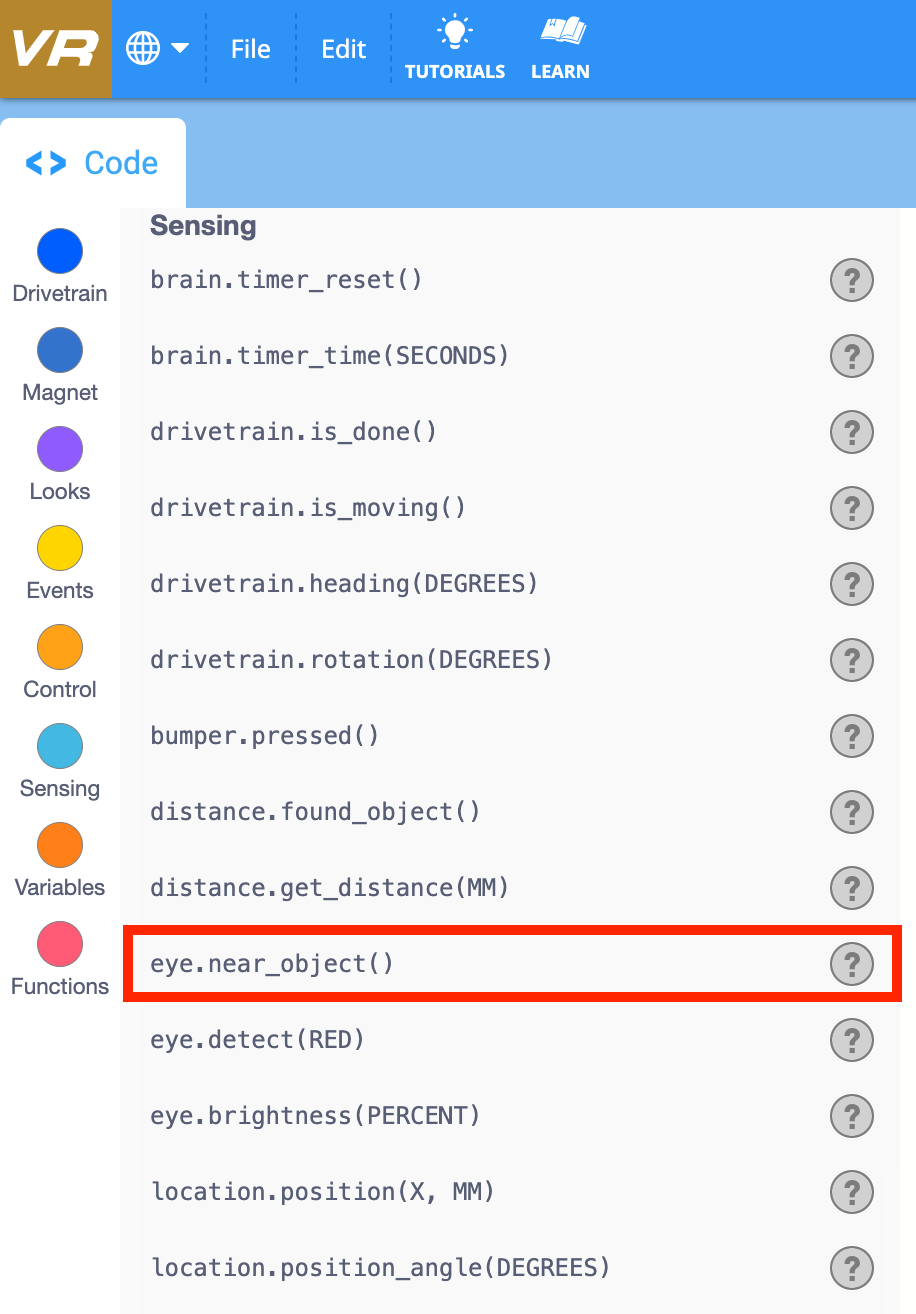Switch to the Code tab
Image resolution: width=916 pixels, height=1314 pixels.
(92, 162)
